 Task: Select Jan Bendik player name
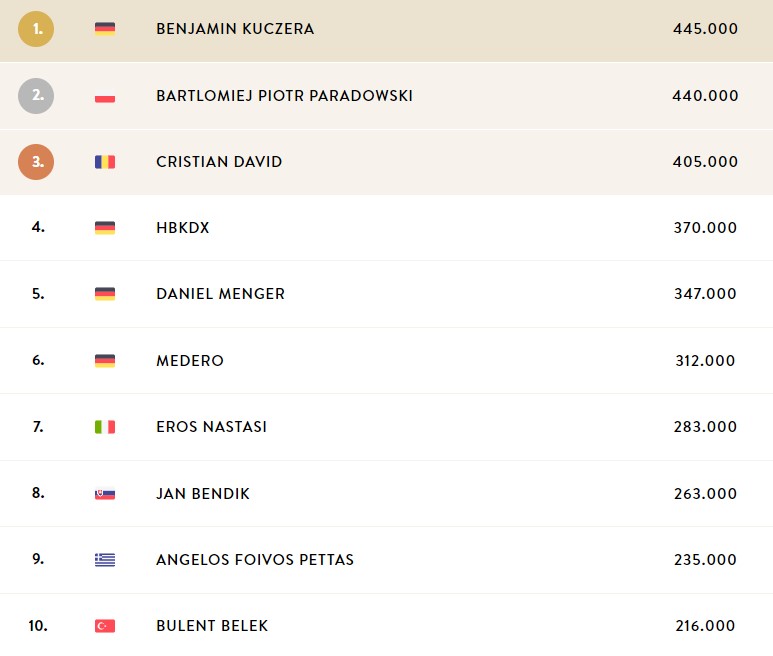click(x=203, y=494)
